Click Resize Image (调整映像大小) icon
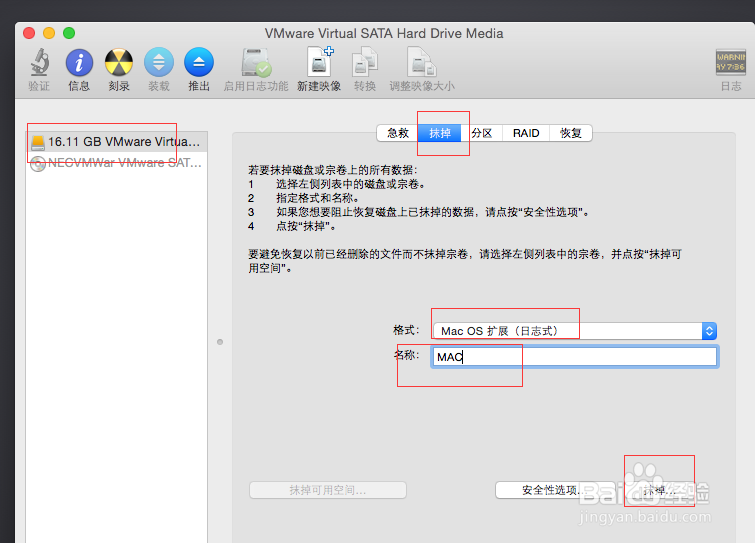Screen dimensions: 755x543 (421, 61)
